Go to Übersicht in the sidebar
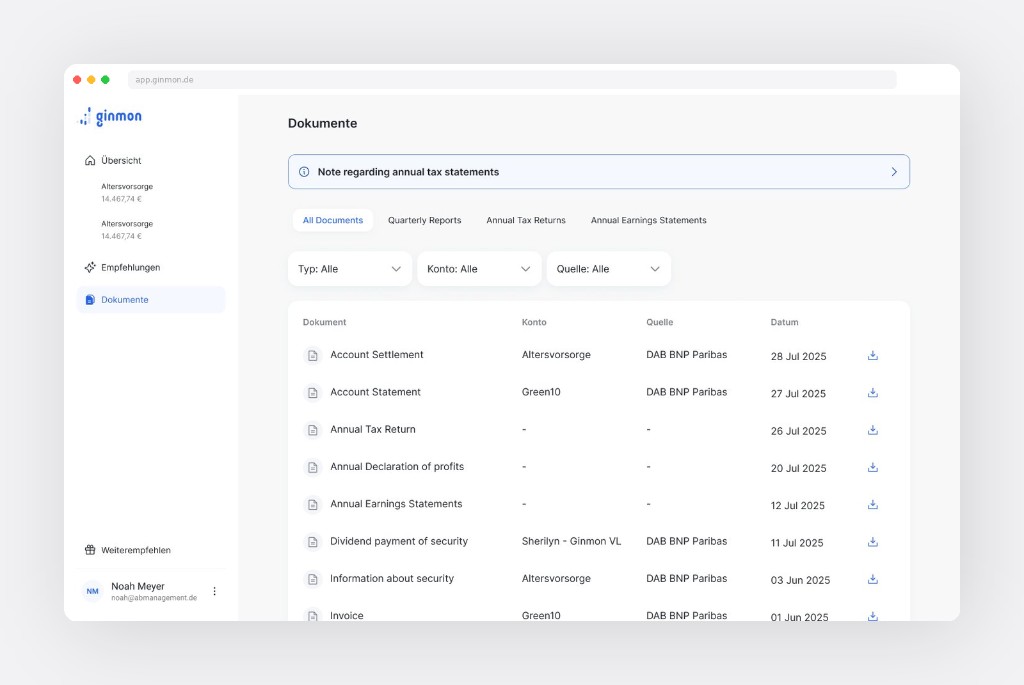The height and width of the screenshot is (685, 1024). point(120,160)
